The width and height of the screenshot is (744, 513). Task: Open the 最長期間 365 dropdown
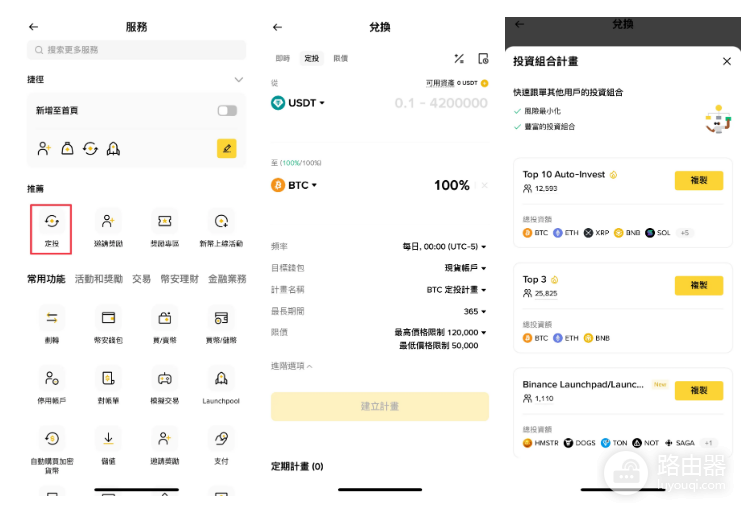tap(475, 311)
